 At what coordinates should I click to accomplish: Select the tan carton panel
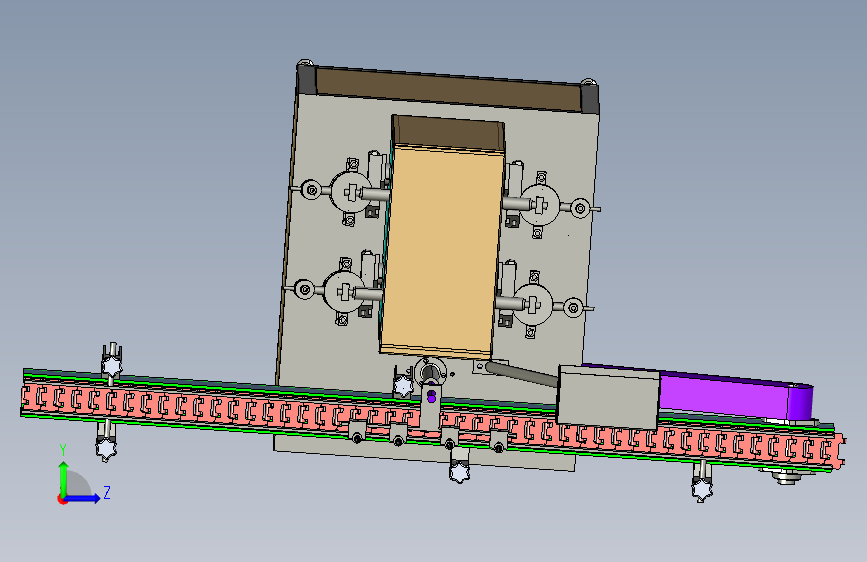(441, 252)
